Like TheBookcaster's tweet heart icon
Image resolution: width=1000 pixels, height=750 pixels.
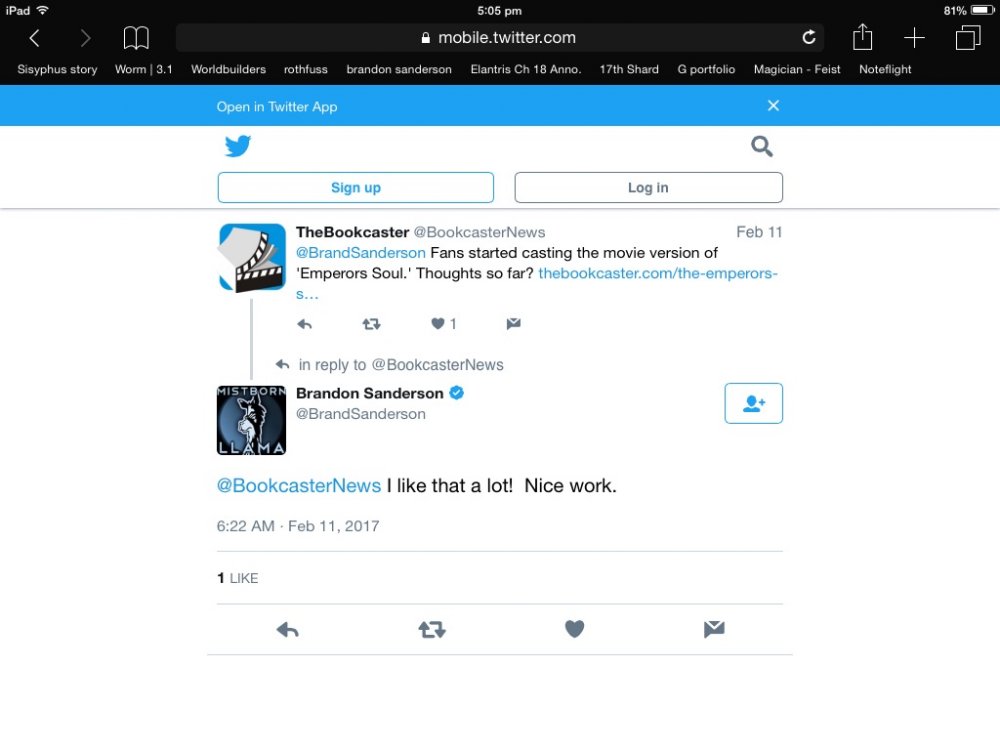[x=438, y=323]
